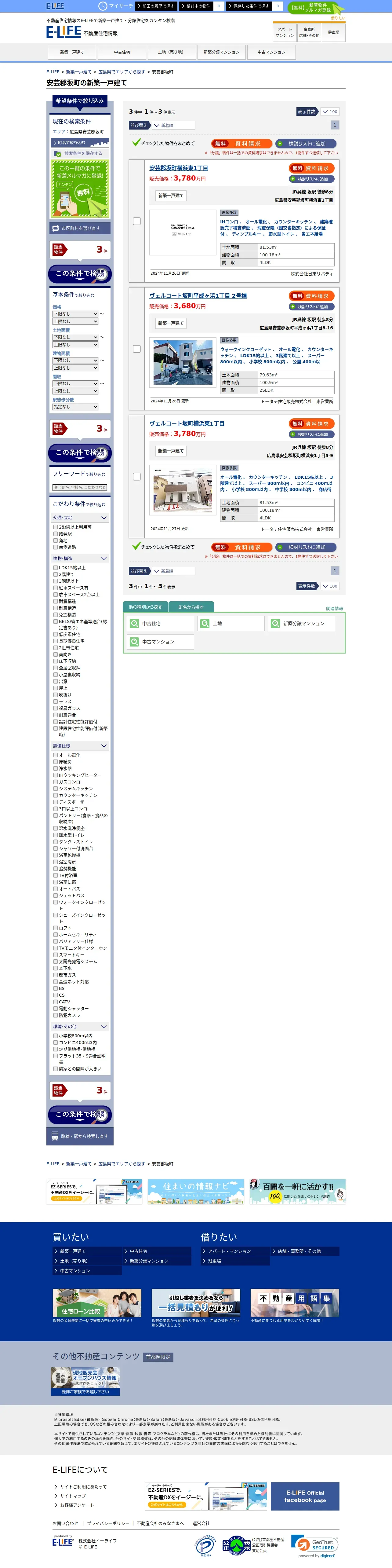
Task: Open the 駐車場 rental tab in the header
Action: (334, 32)
